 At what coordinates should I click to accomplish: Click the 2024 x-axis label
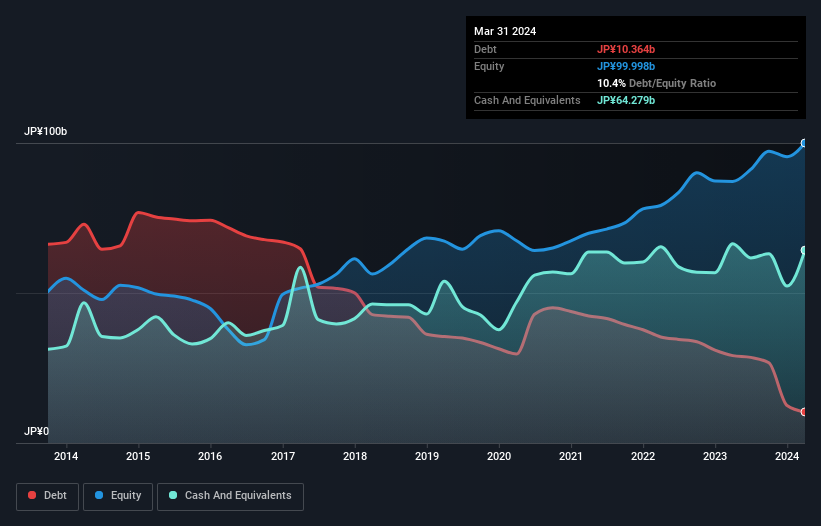[787, 456]
